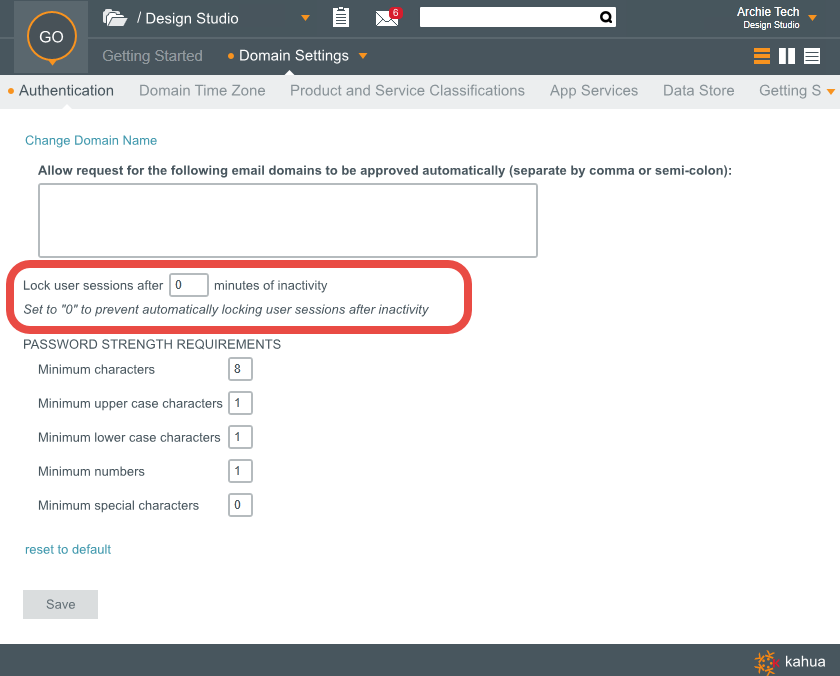
Task: Switch to list lines layout icon
Action: point(812,56)
